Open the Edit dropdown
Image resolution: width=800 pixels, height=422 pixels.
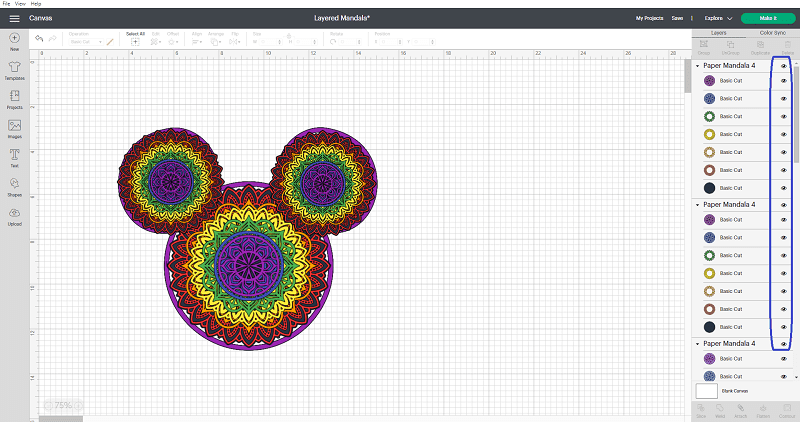pyautogui.click(x=156, y=42)
